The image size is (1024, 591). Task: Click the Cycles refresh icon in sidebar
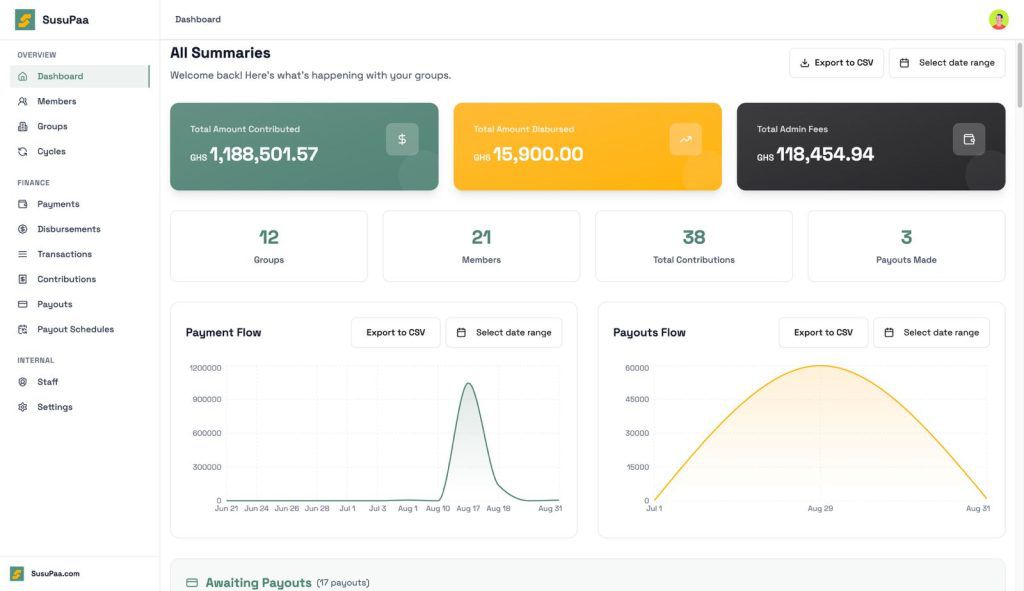tap(23, 152)
